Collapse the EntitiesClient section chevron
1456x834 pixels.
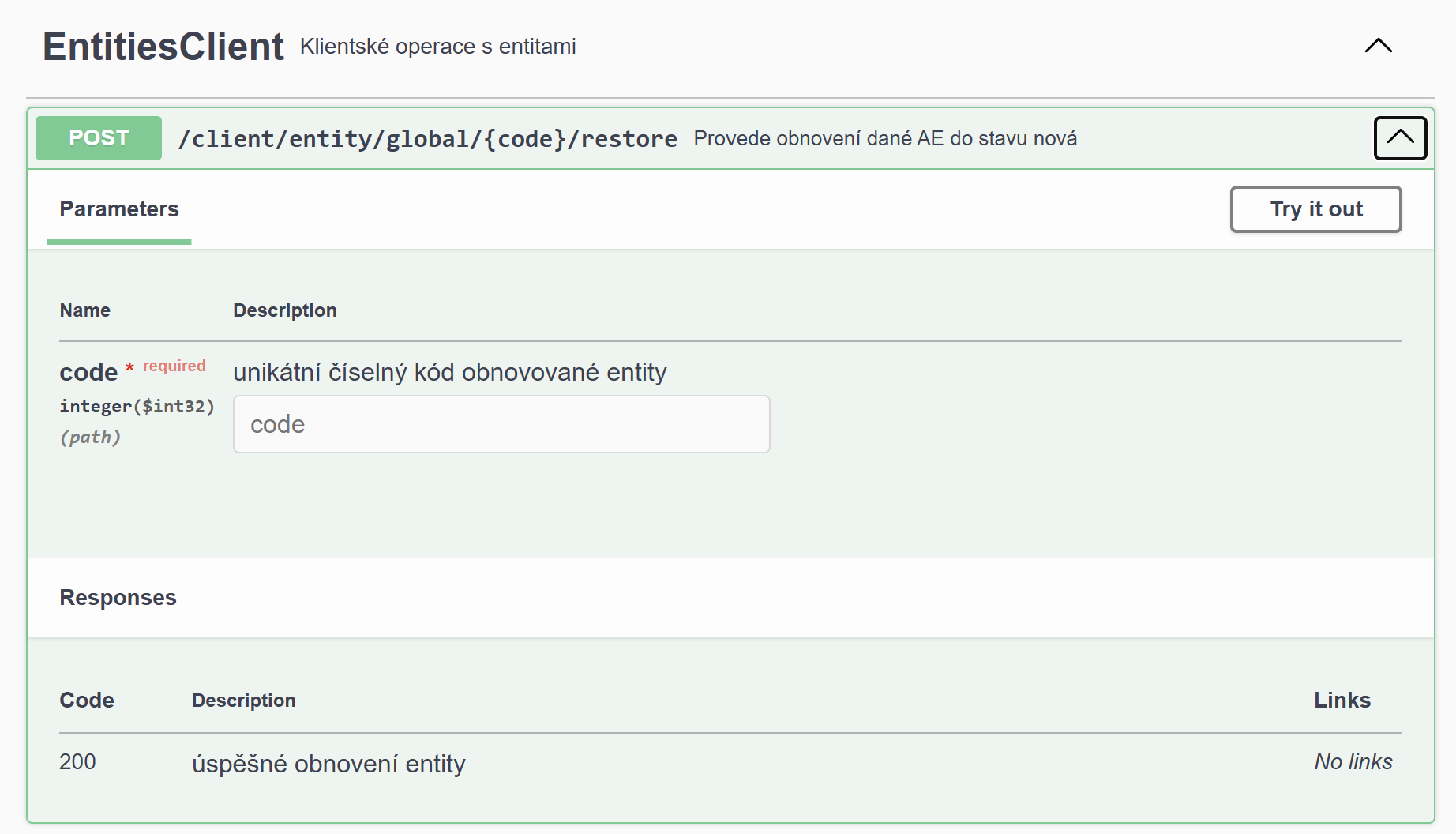[1378, 46]
